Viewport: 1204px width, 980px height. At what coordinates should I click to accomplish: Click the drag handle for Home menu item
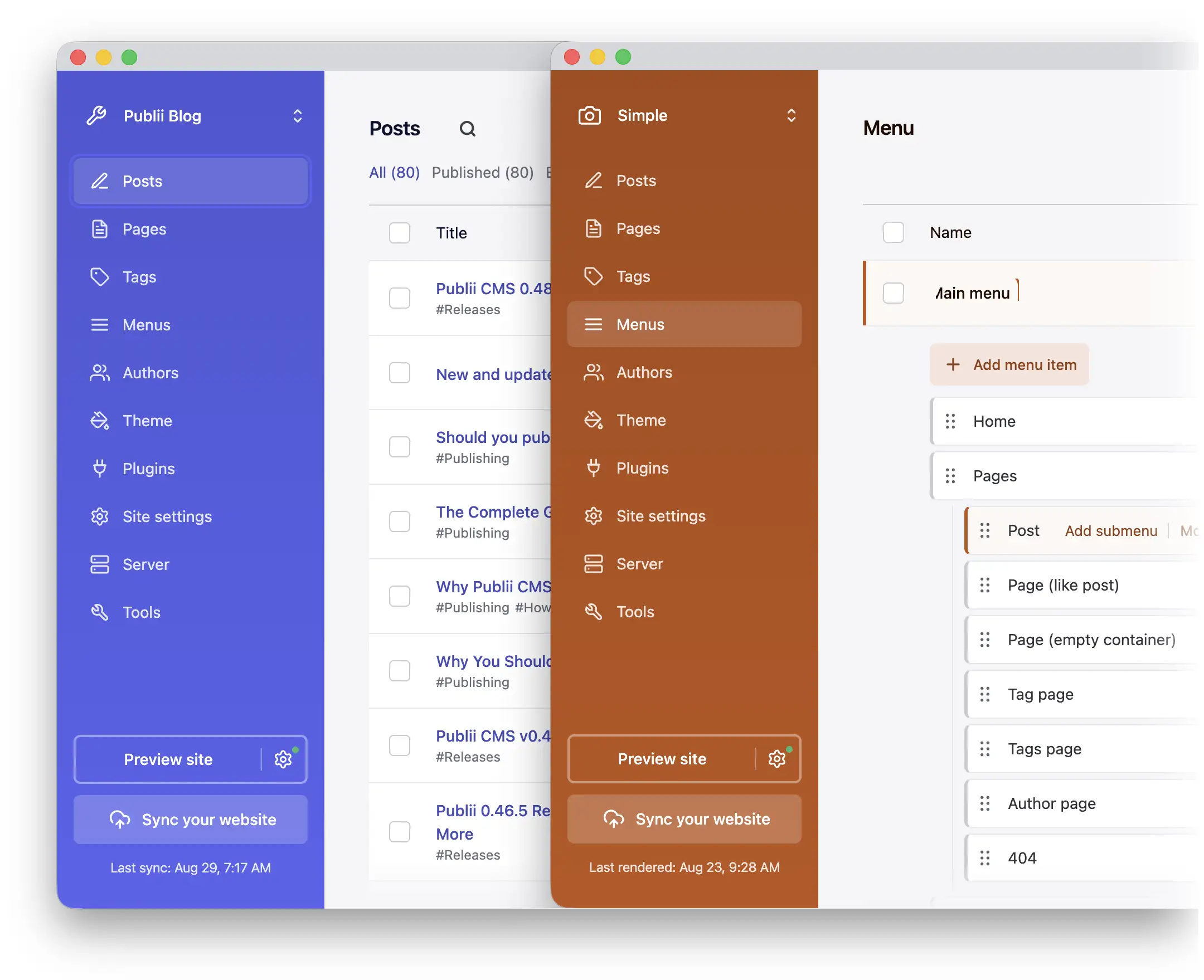(x=950, y=421)
